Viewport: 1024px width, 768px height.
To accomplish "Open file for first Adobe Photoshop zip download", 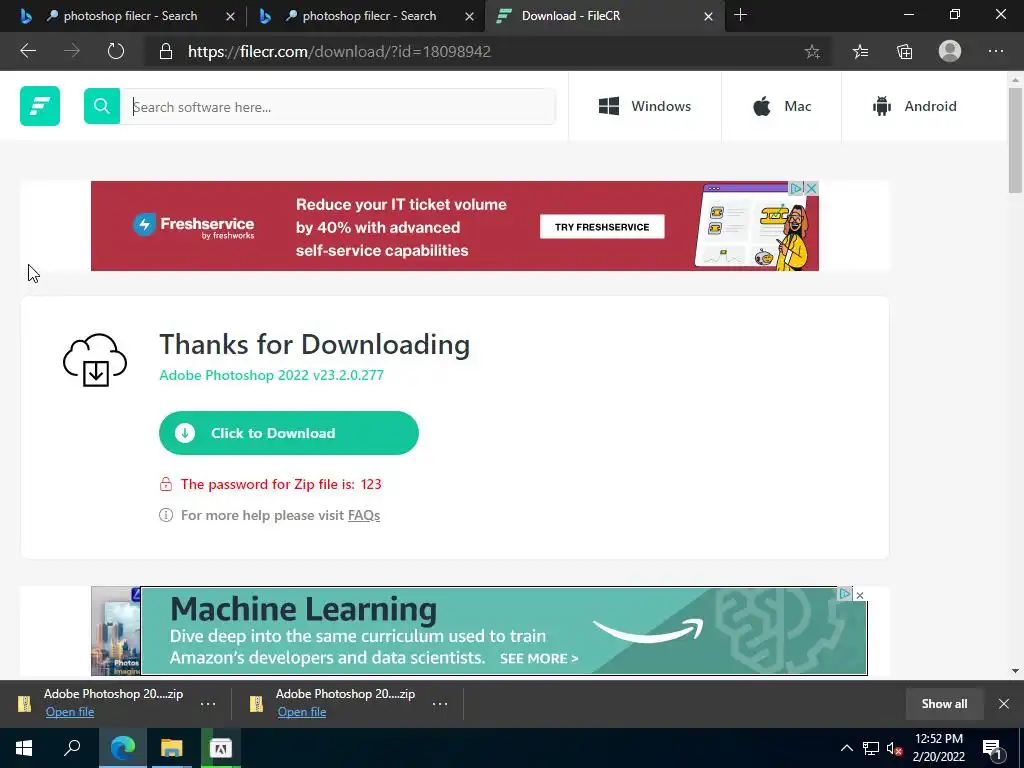I will click(70, 712).
